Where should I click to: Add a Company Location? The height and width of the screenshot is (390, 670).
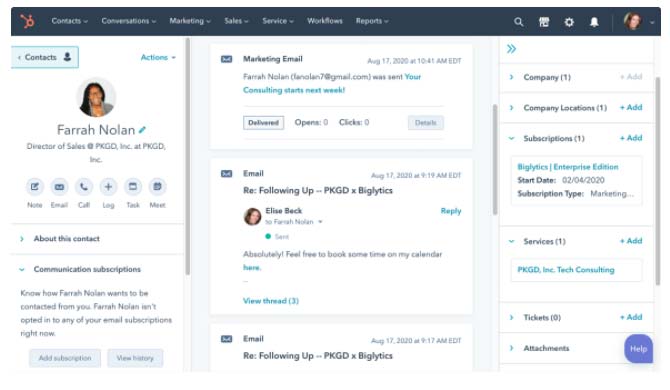[631, 108]
